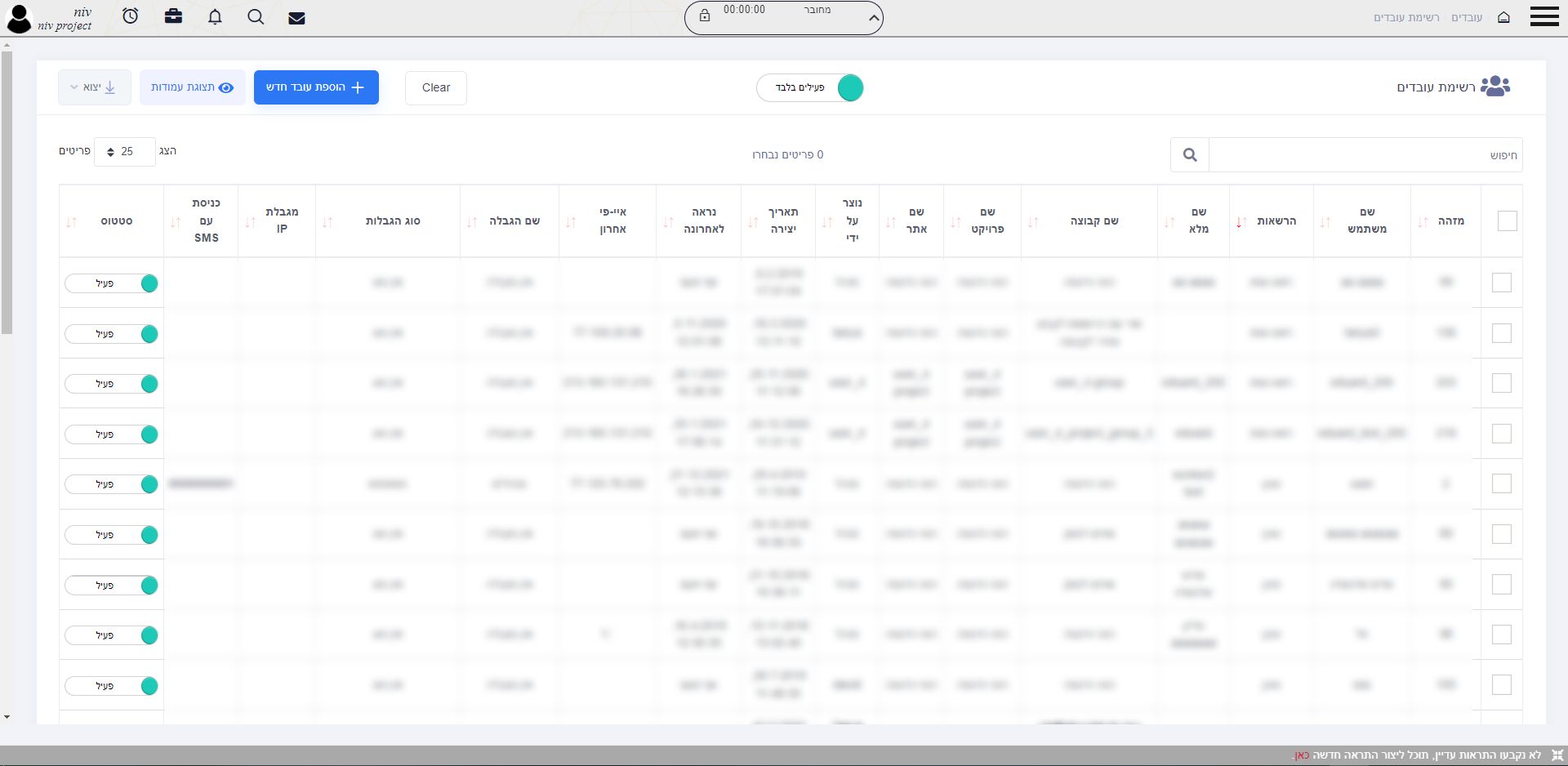The height and width of the screenshot is (766, 1568).
Task: Click the briefcase icon
Action: click(x=173, y=16)
